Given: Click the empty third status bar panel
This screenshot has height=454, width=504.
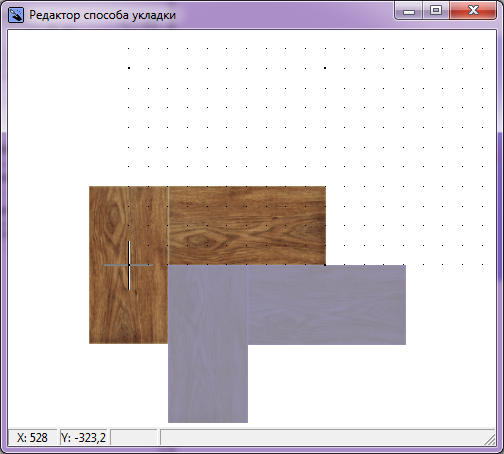Looking at the screenshot, I should [x=134, y=437].
